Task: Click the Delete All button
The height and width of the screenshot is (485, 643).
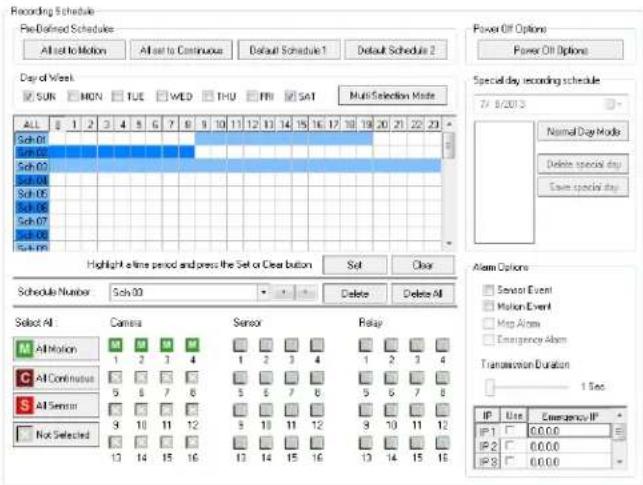Action: click(423, 294)
